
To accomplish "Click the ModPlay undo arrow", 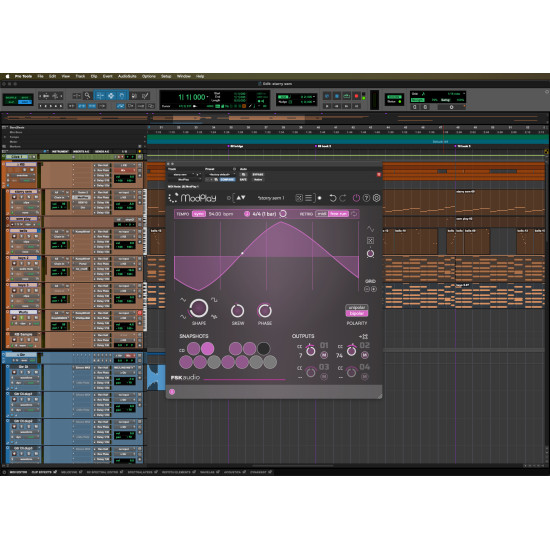I will point(333,198).
